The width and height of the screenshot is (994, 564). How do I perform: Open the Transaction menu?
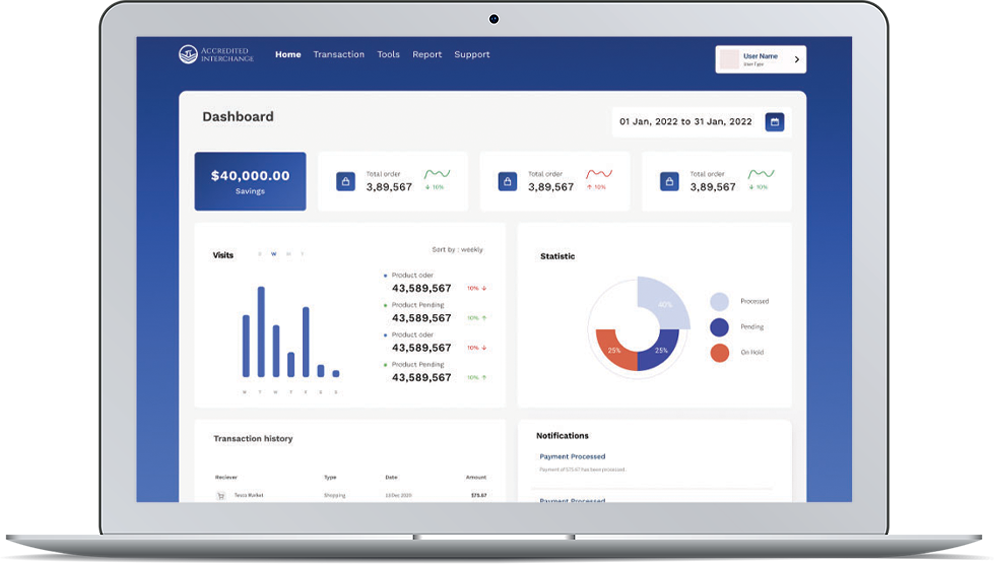(339, 54)
